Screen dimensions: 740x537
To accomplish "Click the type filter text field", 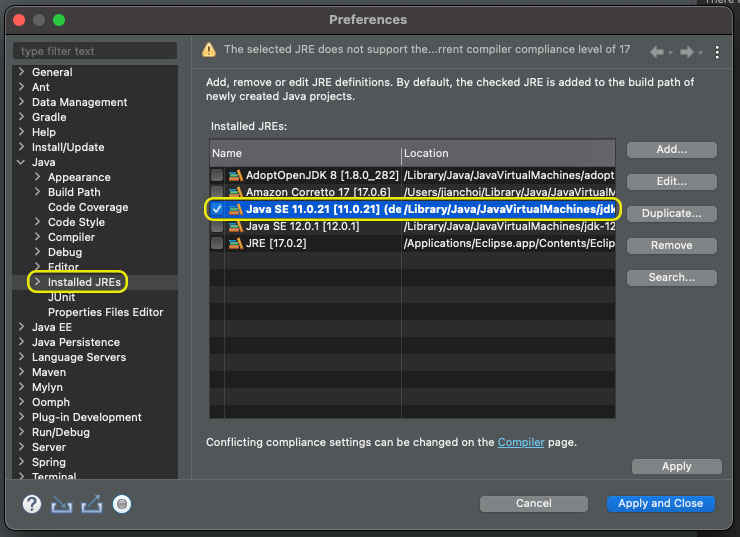I will [95, 51].
